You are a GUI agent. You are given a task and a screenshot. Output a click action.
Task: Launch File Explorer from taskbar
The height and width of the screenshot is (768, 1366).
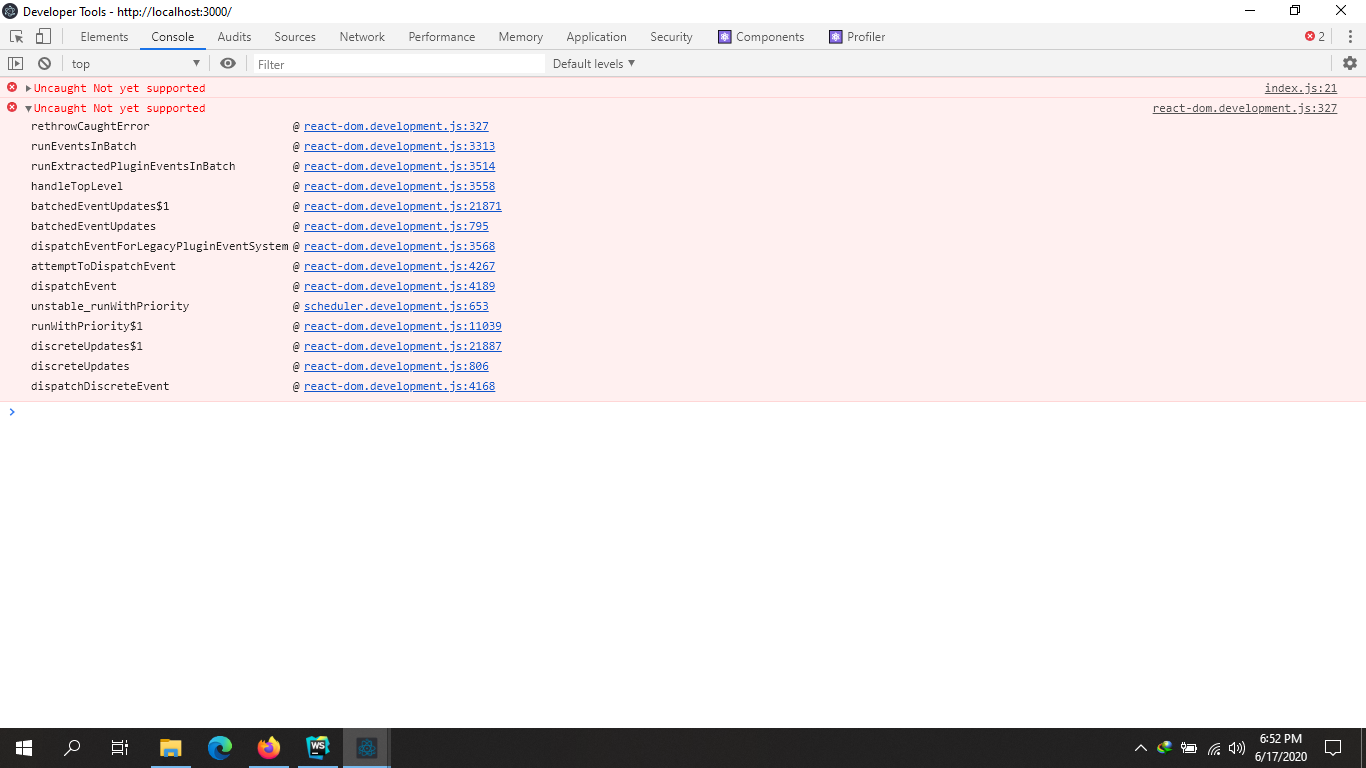[170, 748]
